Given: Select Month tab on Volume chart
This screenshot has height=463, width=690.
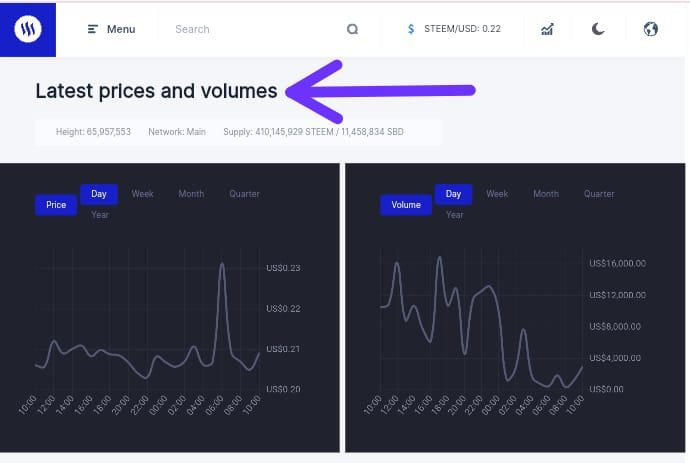Looking at the screenshot, I should (546, 194).
